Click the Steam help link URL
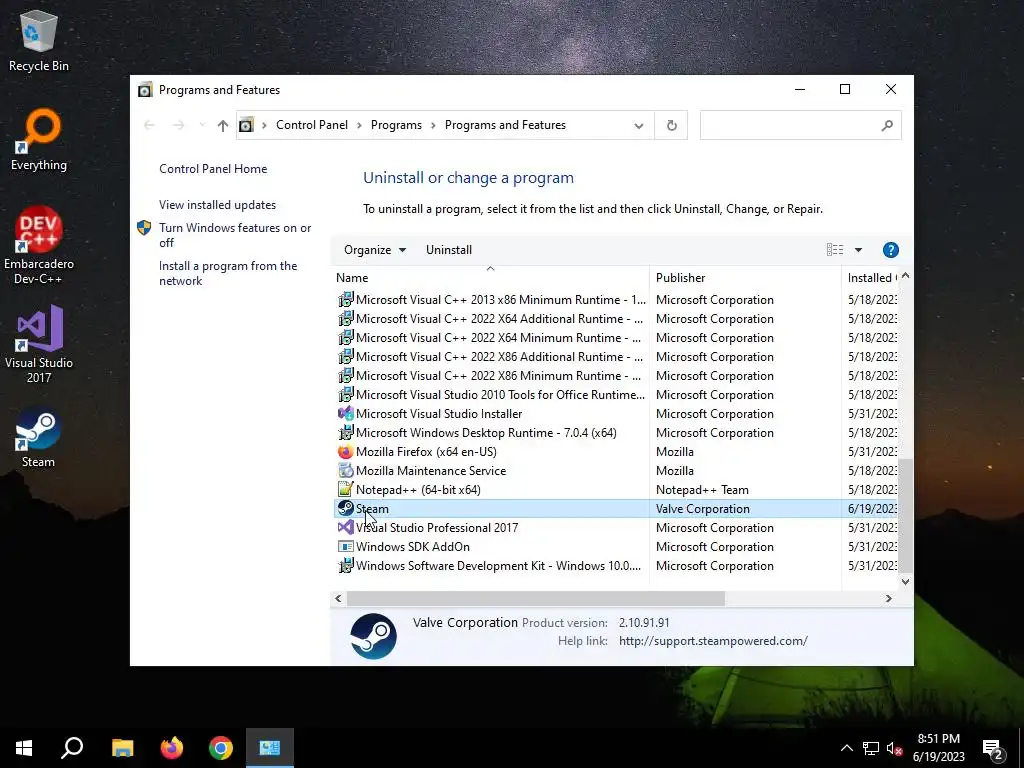Screen dimensions: 1024x768 click(x=713, y=641)
